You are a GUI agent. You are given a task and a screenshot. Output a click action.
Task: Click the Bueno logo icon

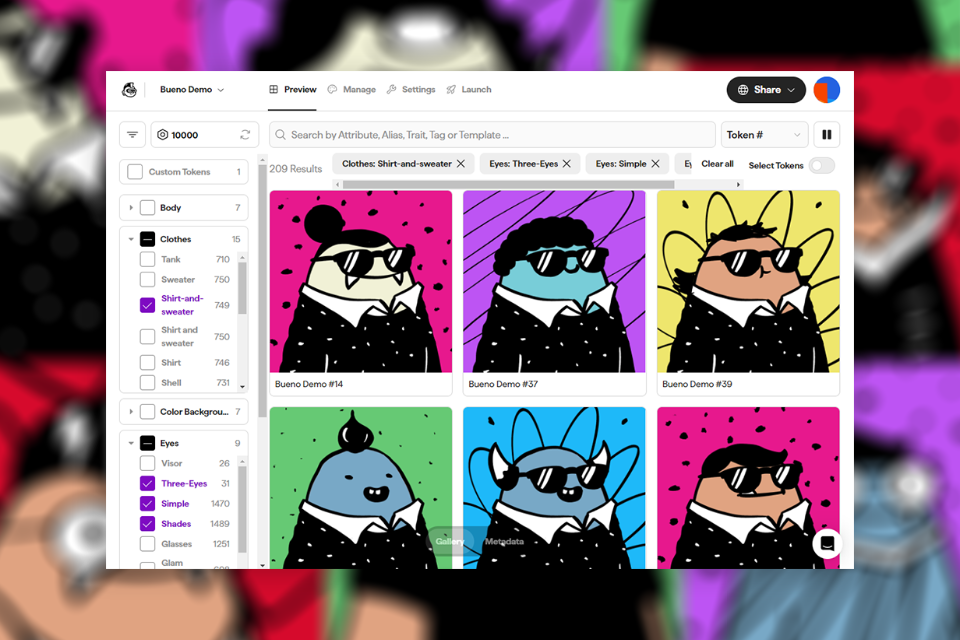[x=129, y=89]
